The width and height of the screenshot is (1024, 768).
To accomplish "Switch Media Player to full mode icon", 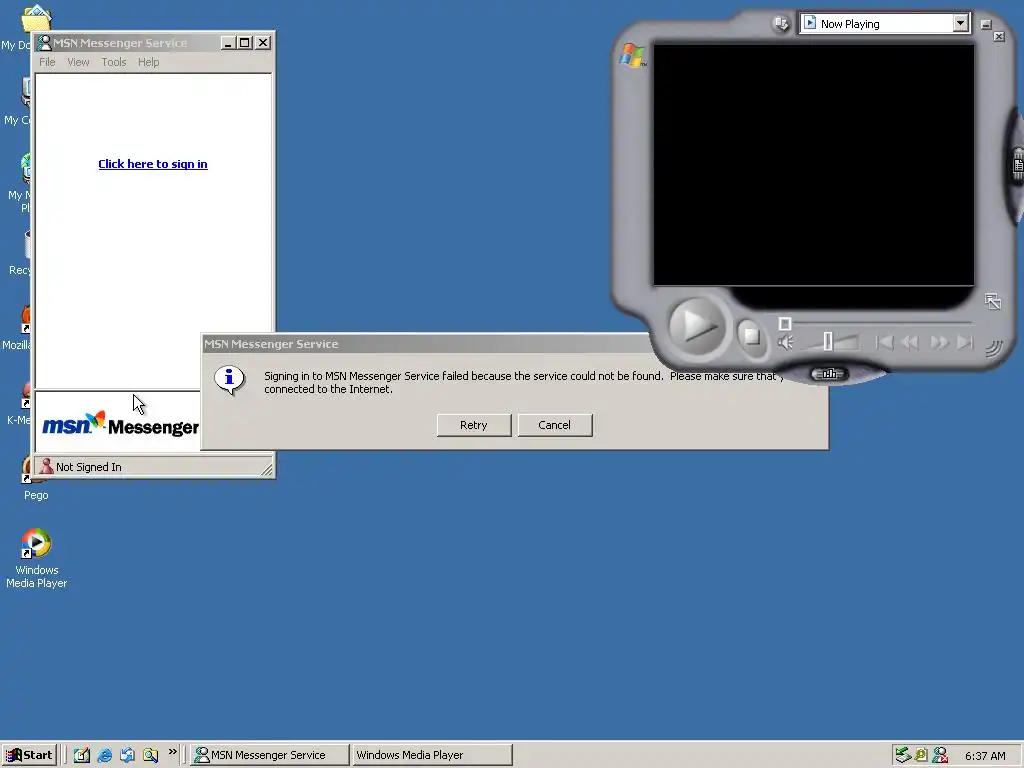I will pyautogui.click(x=993, y=301).
